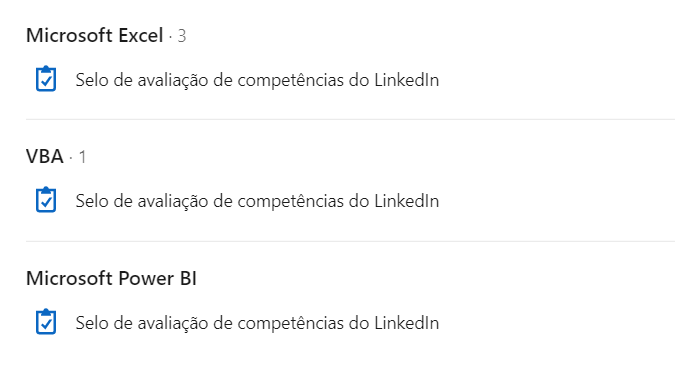675x366 pixels.
Task: Click the word Selo under Microsoft Power BI
Action: tap(92, 323)
